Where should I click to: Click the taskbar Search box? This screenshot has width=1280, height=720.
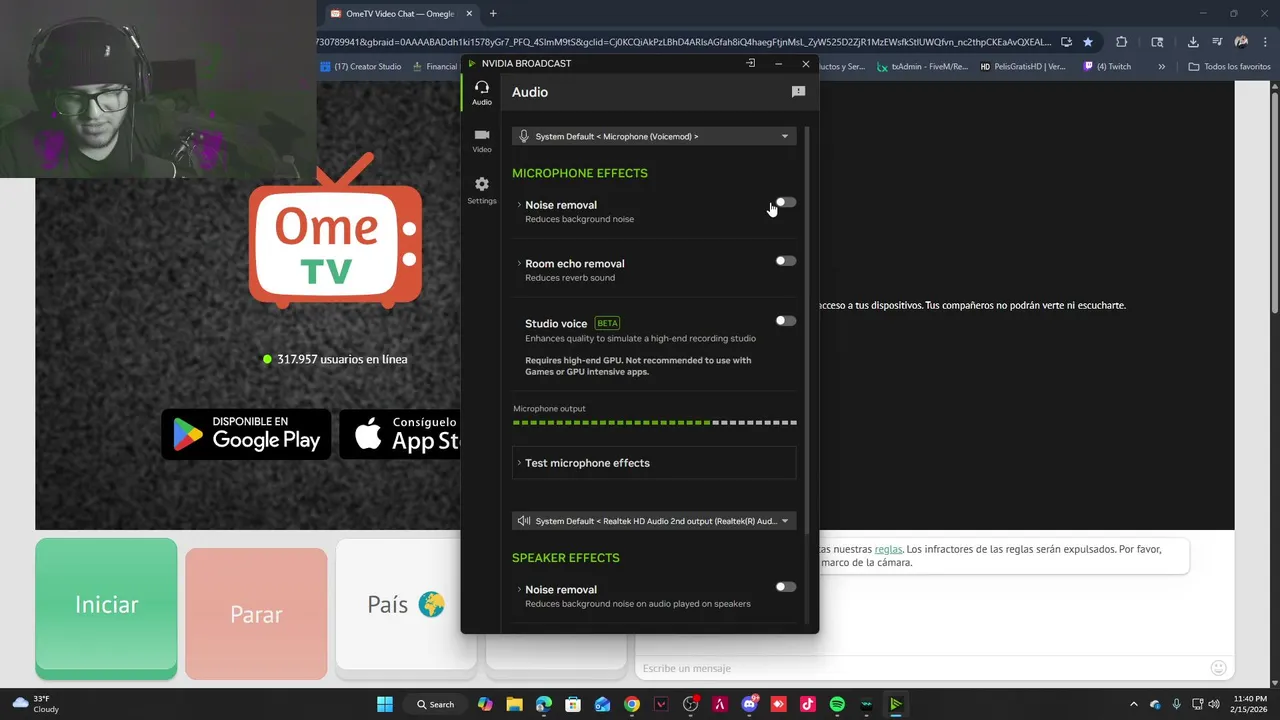(436, 704)
